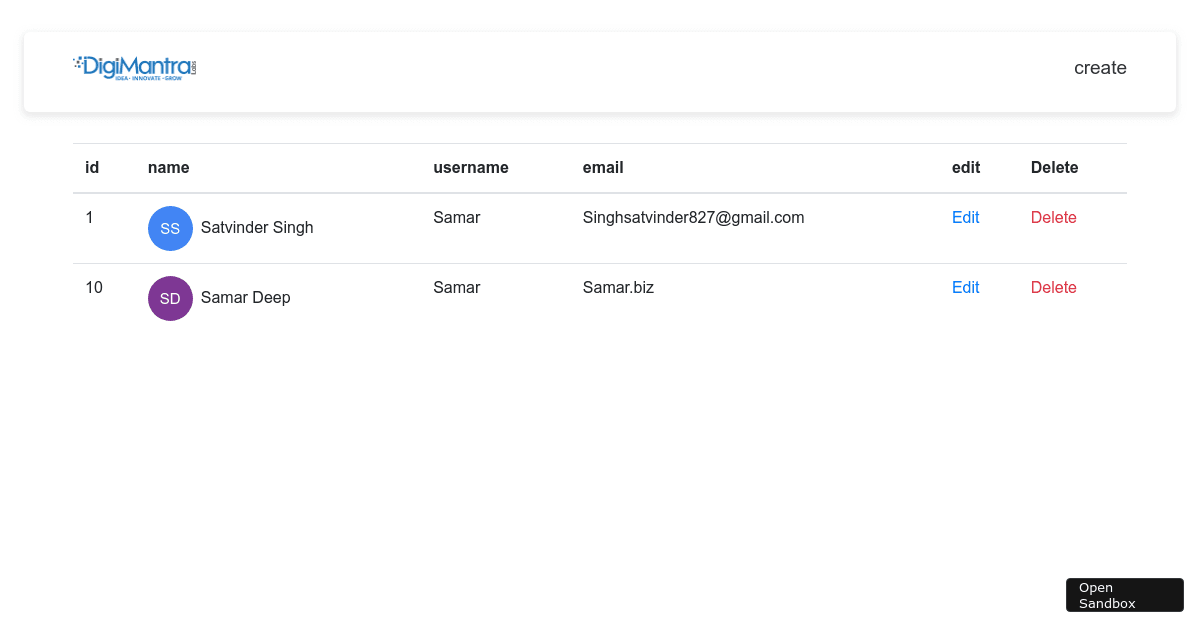Viewport: 1200px width, 630px height.
Task: Click the Singhsatvinder827@gmail.com email cell
Action: pos(694,218)
